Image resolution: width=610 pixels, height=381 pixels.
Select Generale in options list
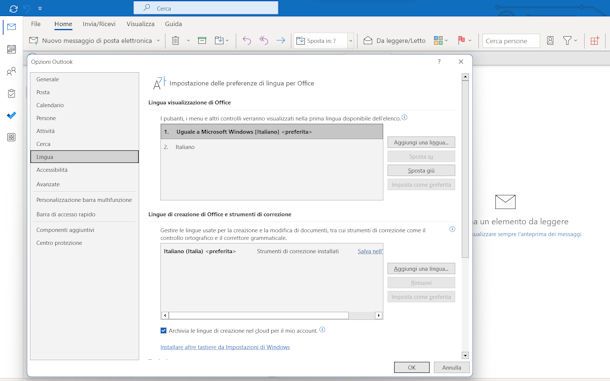click(x=84, y=79)
